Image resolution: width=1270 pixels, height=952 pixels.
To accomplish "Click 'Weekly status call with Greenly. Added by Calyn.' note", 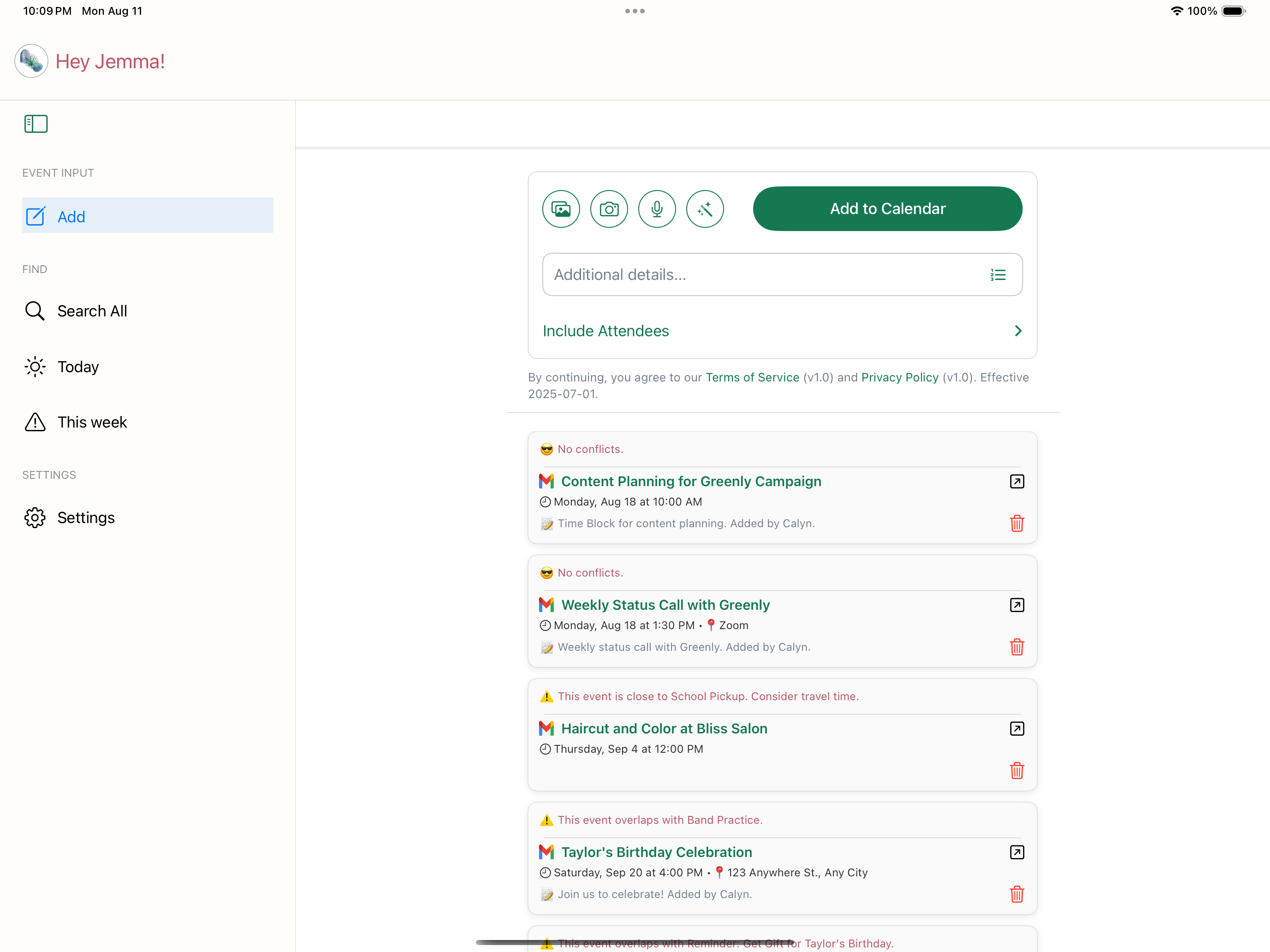I will (x=684, y=647).
